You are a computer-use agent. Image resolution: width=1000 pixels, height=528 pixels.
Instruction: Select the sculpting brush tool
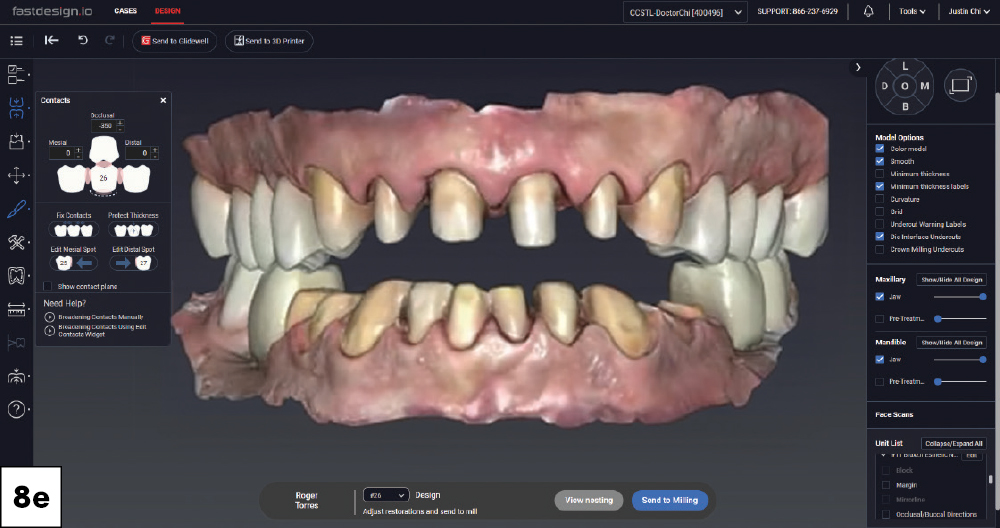[16, 209]
